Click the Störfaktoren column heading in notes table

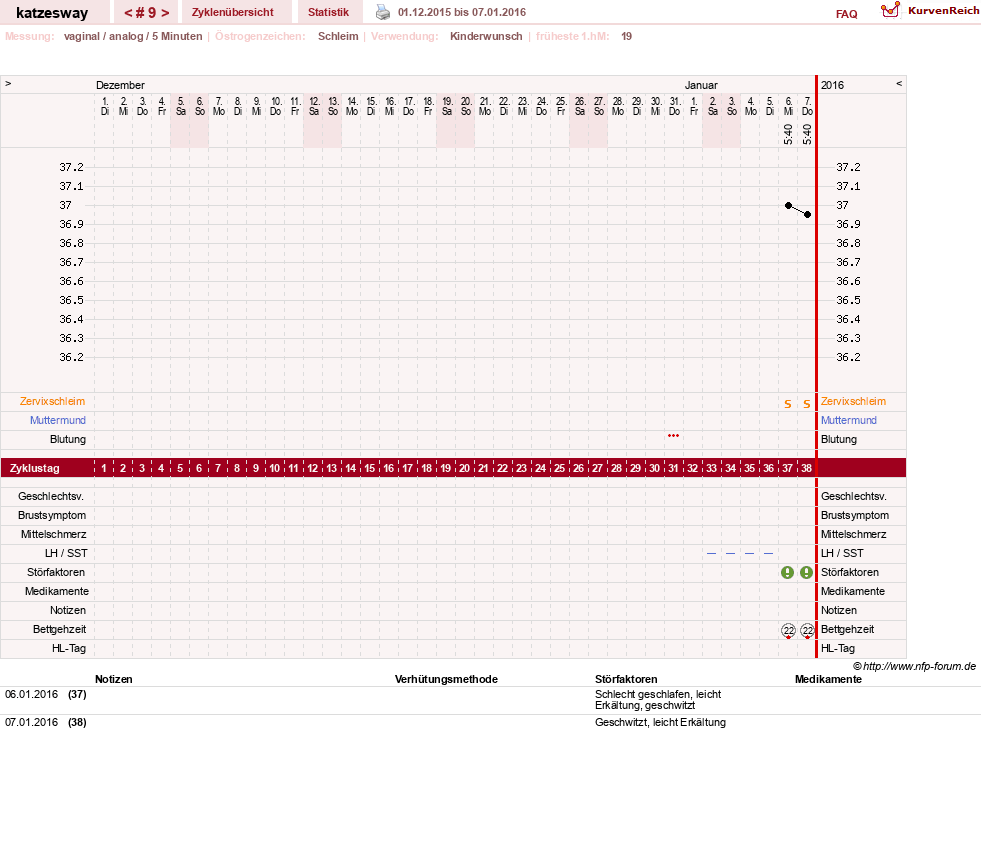(x=626, y=679)
